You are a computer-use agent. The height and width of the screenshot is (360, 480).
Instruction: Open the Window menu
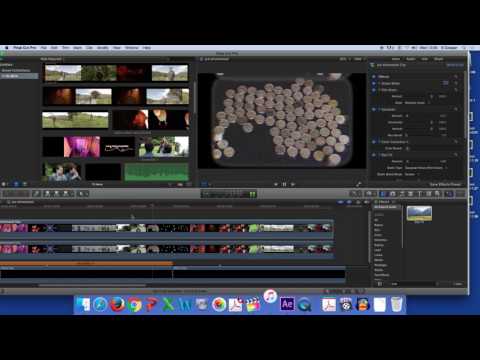coord(132,48)
